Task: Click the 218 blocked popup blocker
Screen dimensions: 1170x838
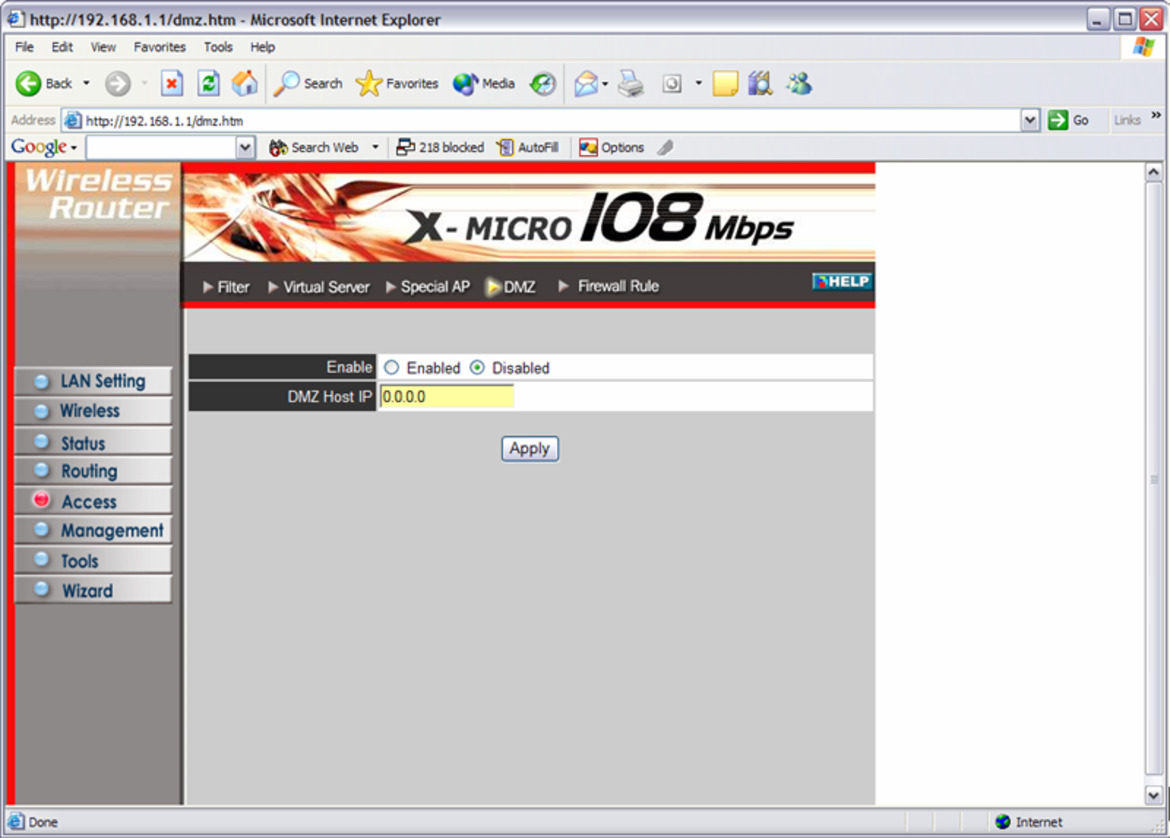Action: 440,148
